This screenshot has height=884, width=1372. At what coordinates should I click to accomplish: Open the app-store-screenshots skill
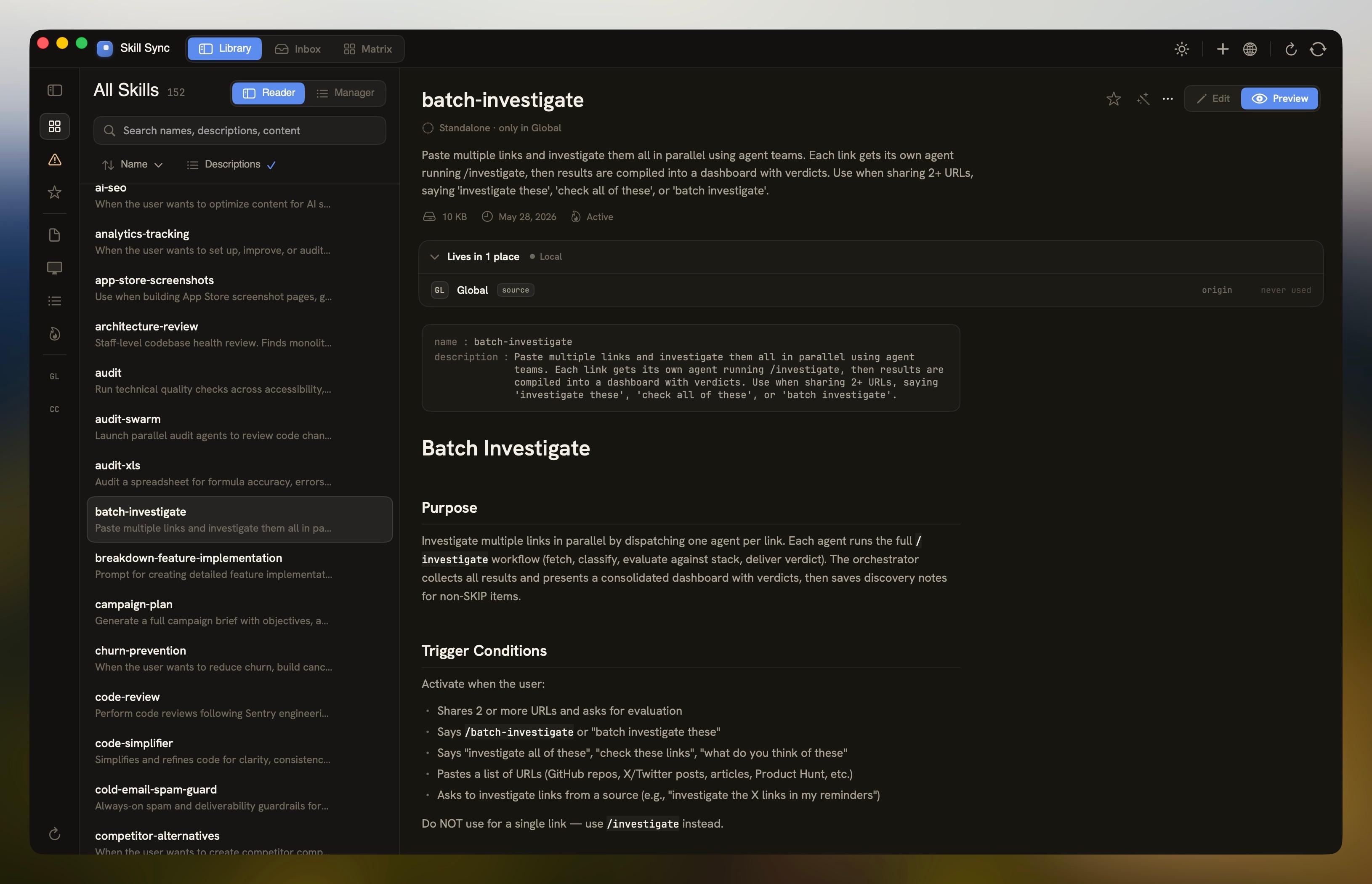tap(240, 288)
